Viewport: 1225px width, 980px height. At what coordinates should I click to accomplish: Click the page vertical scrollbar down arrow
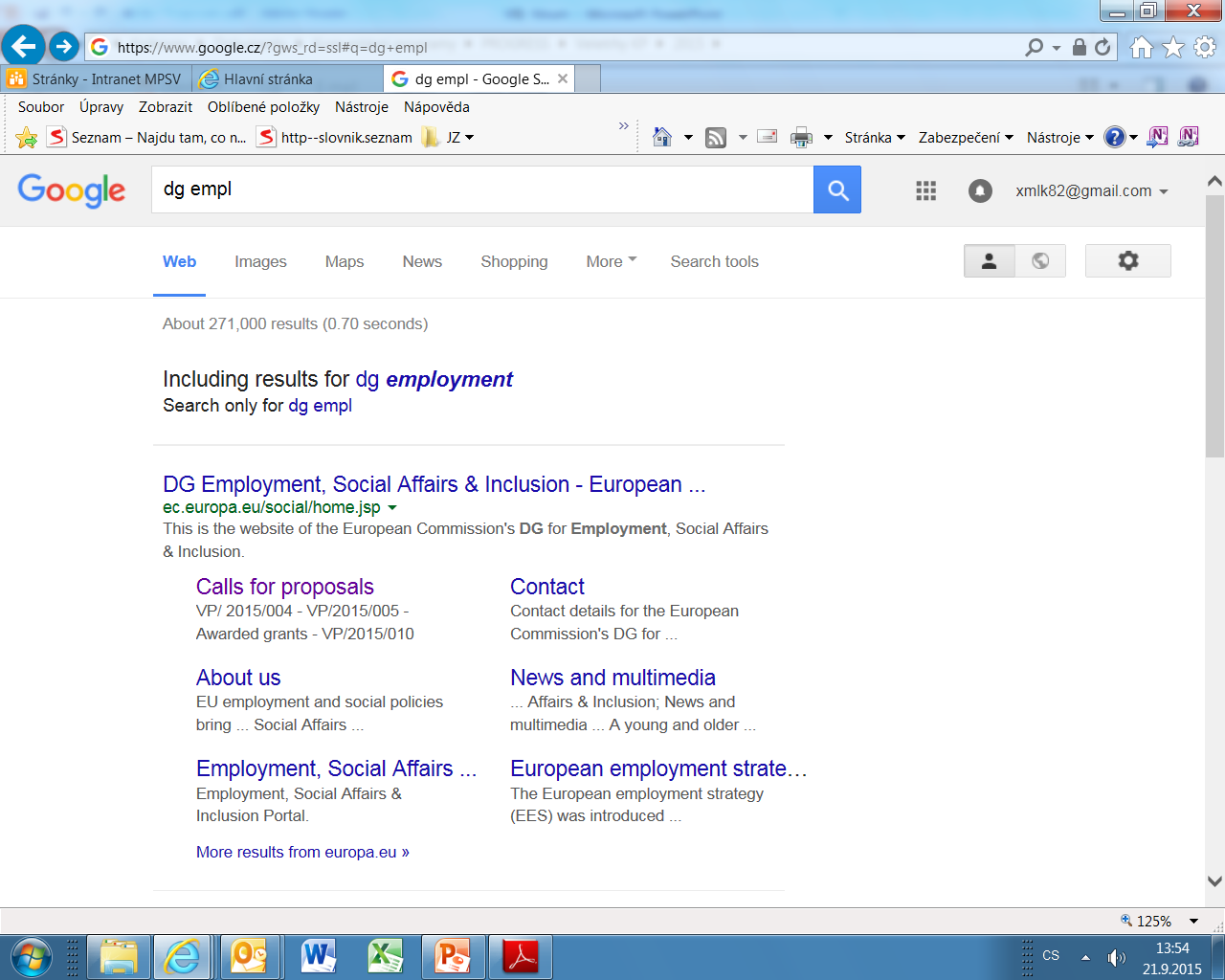1214,881
